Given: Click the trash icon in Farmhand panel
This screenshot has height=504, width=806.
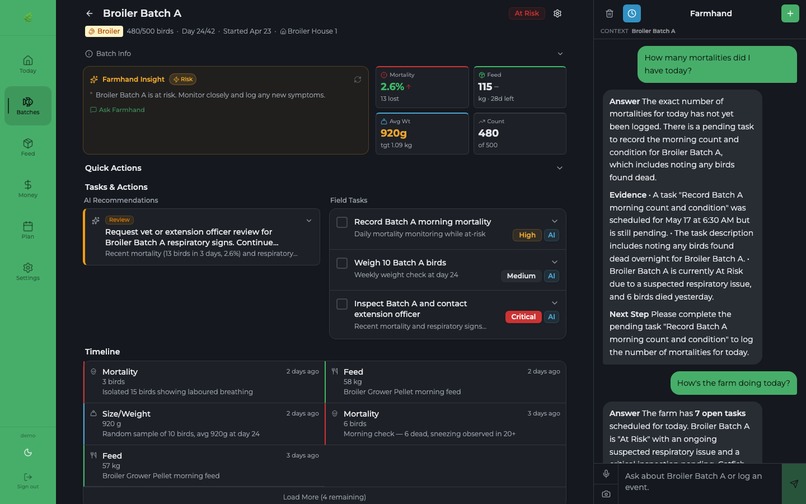Looking at the screenshot, I should (609, 13).
